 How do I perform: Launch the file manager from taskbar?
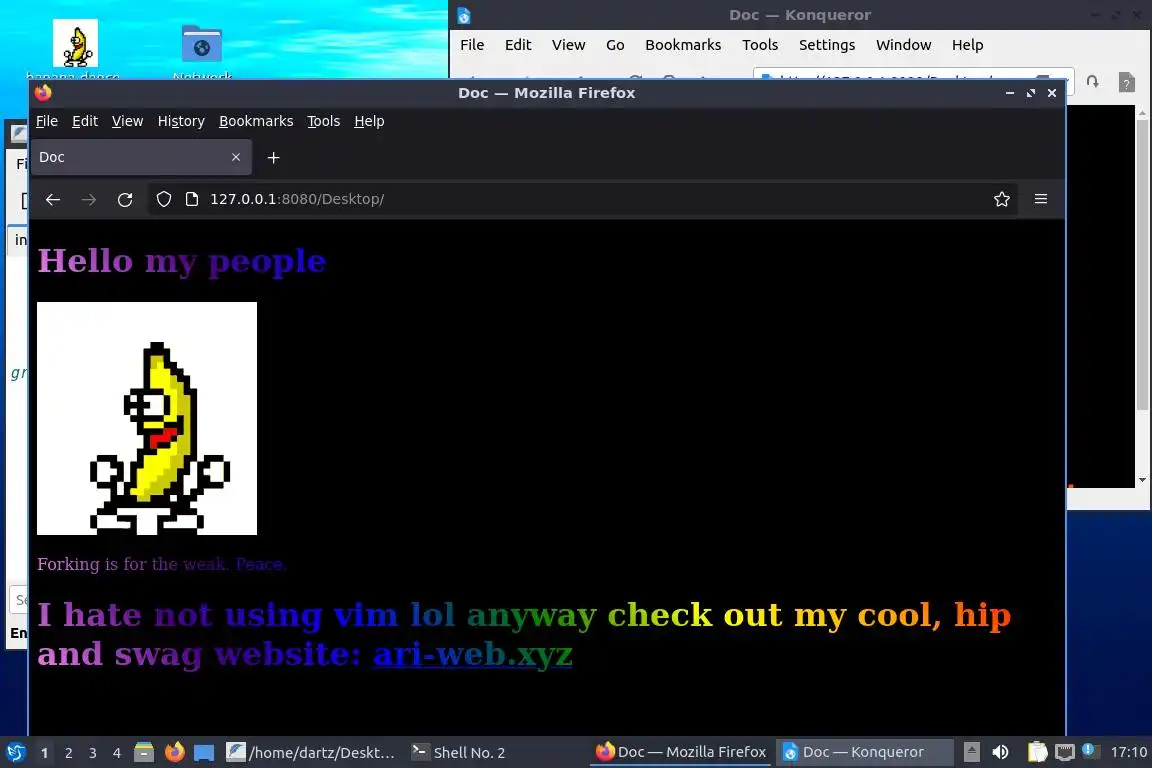click(144, 752)
